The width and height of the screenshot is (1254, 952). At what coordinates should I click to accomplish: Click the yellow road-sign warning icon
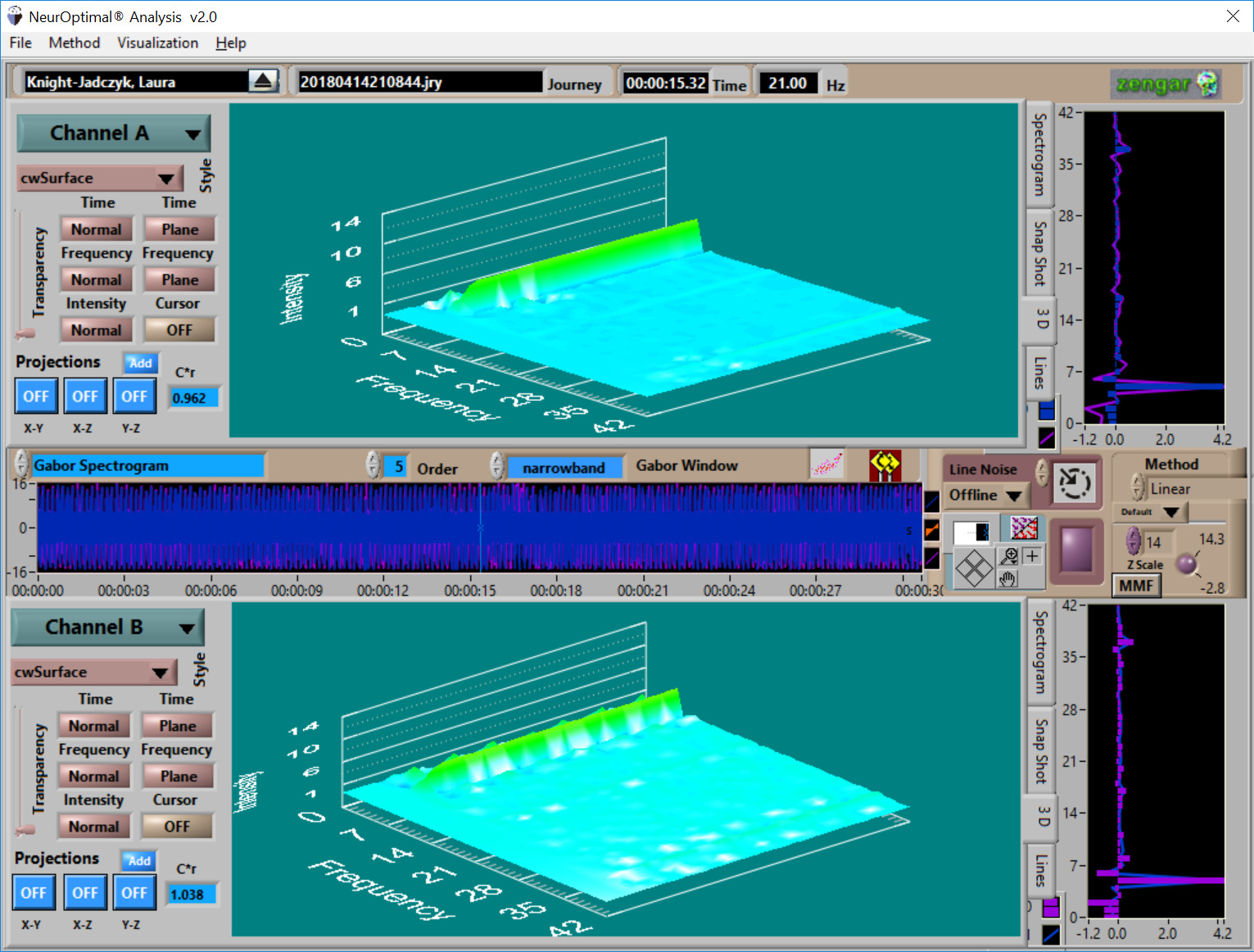[885, 465]
